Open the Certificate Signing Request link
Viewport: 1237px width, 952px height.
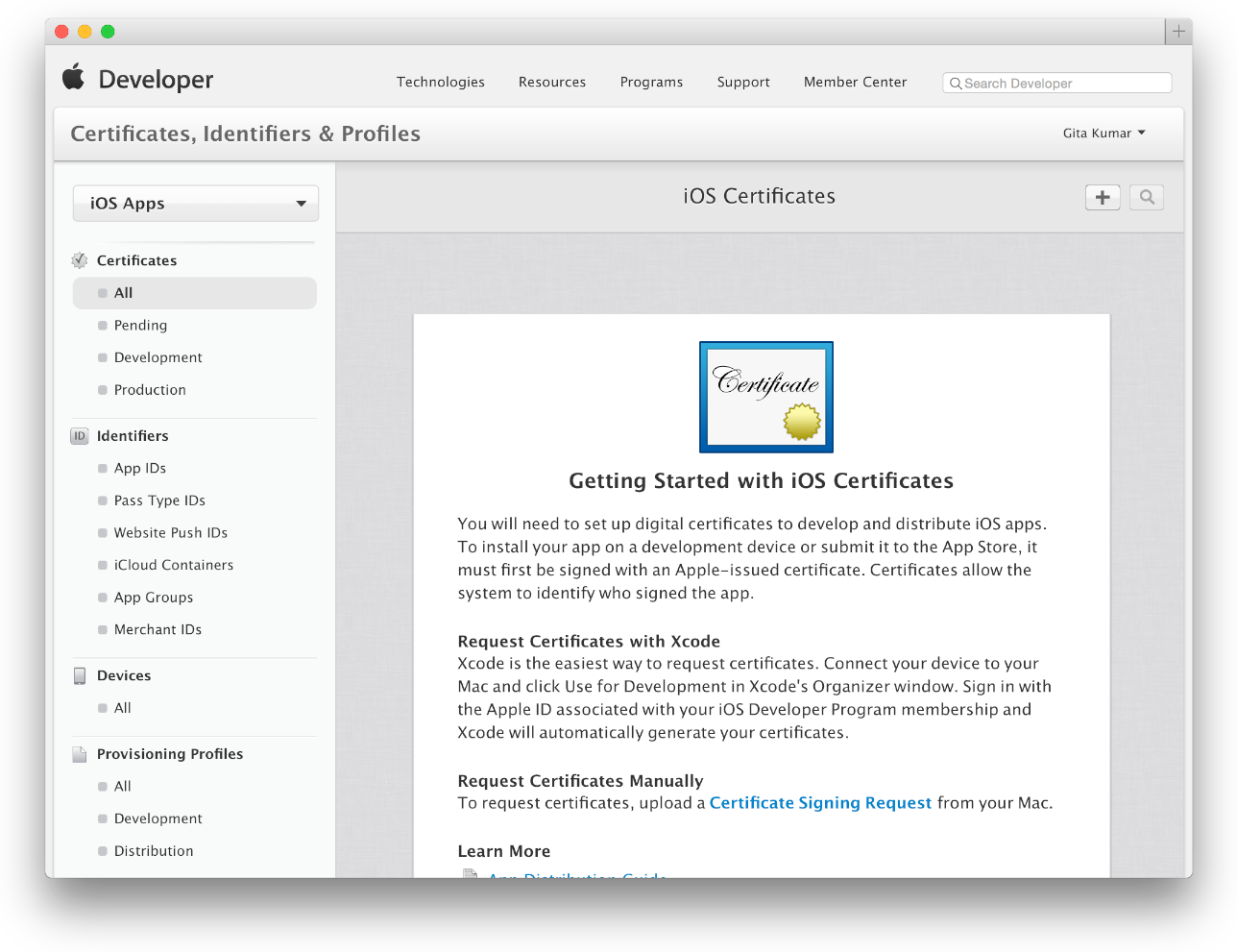pyautogui.click(x=820, y=803)
